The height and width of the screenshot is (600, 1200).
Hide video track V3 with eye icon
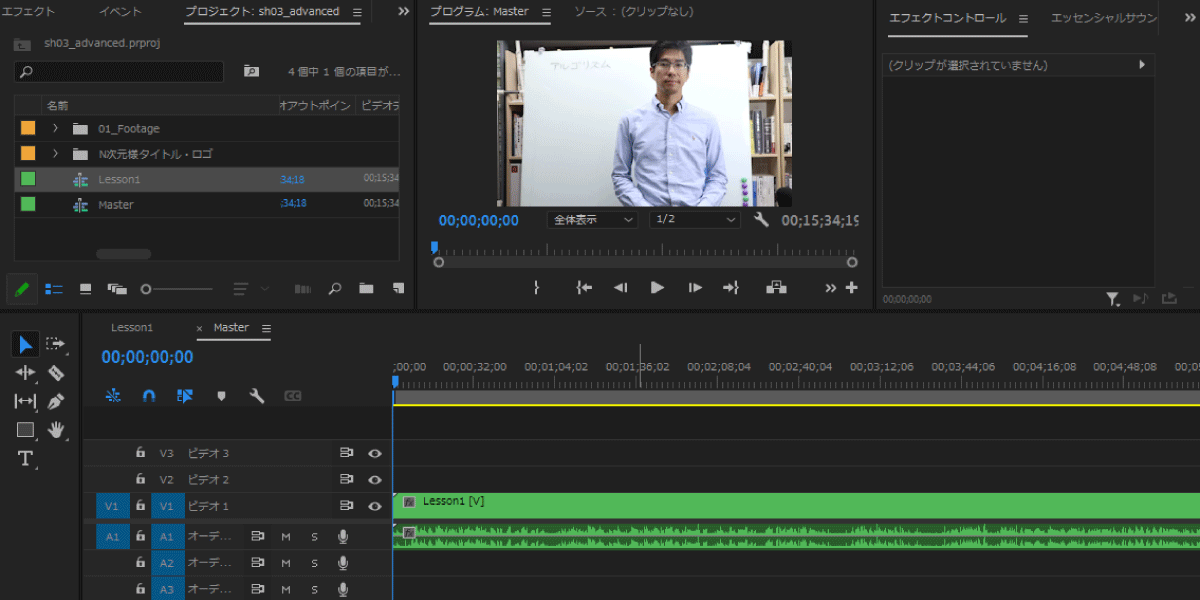coord(375,453)
